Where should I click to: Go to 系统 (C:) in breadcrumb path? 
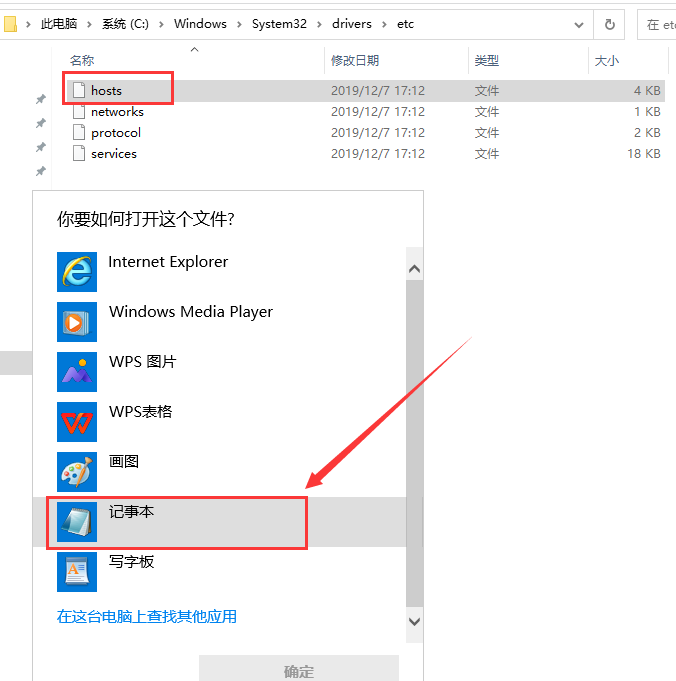pyautogui.click(x=125, y=24)
